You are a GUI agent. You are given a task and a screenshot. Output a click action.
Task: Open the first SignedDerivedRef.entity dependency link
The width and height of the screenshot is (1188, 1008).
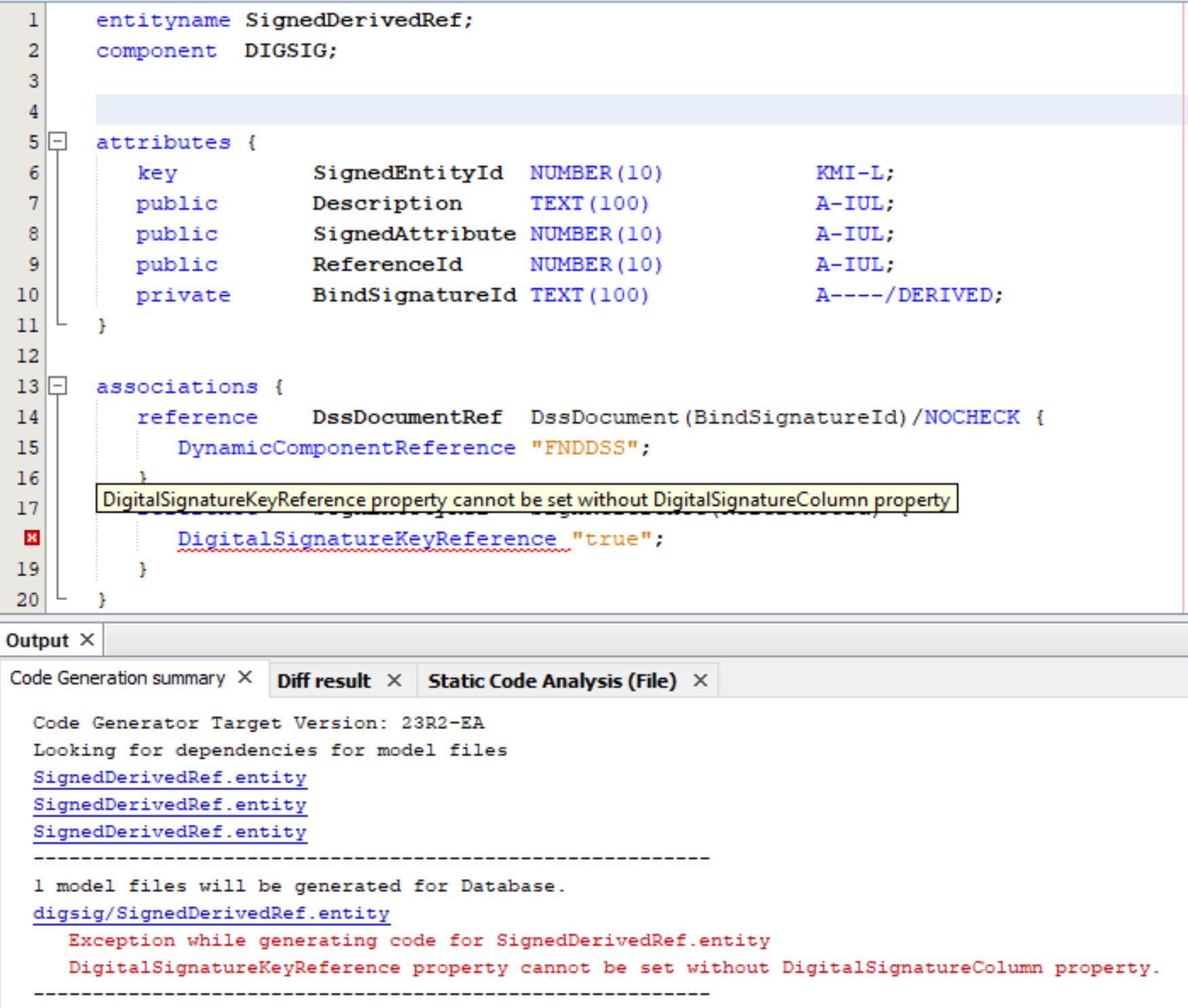pyautogui.click(x=170, y=777)
